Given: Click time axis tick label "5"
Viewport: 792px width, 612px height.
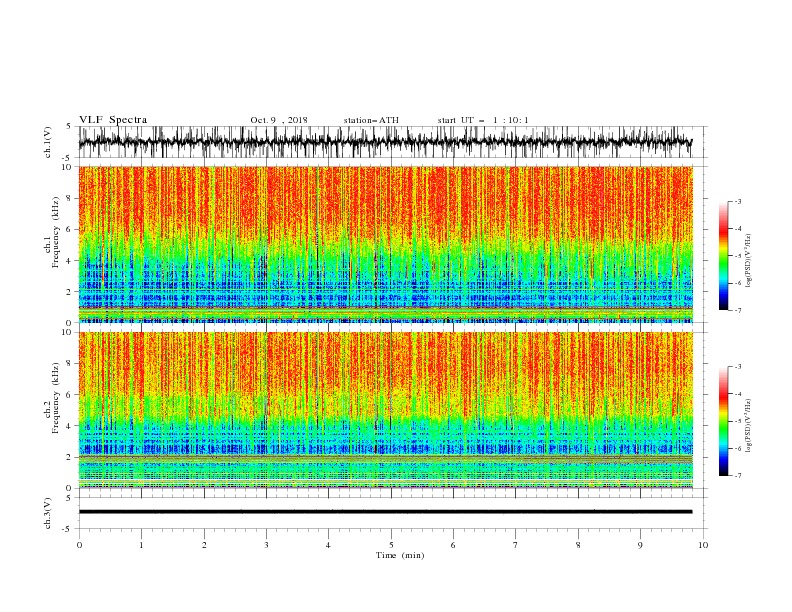Looking at the screenshot, I should pos(391,545).
